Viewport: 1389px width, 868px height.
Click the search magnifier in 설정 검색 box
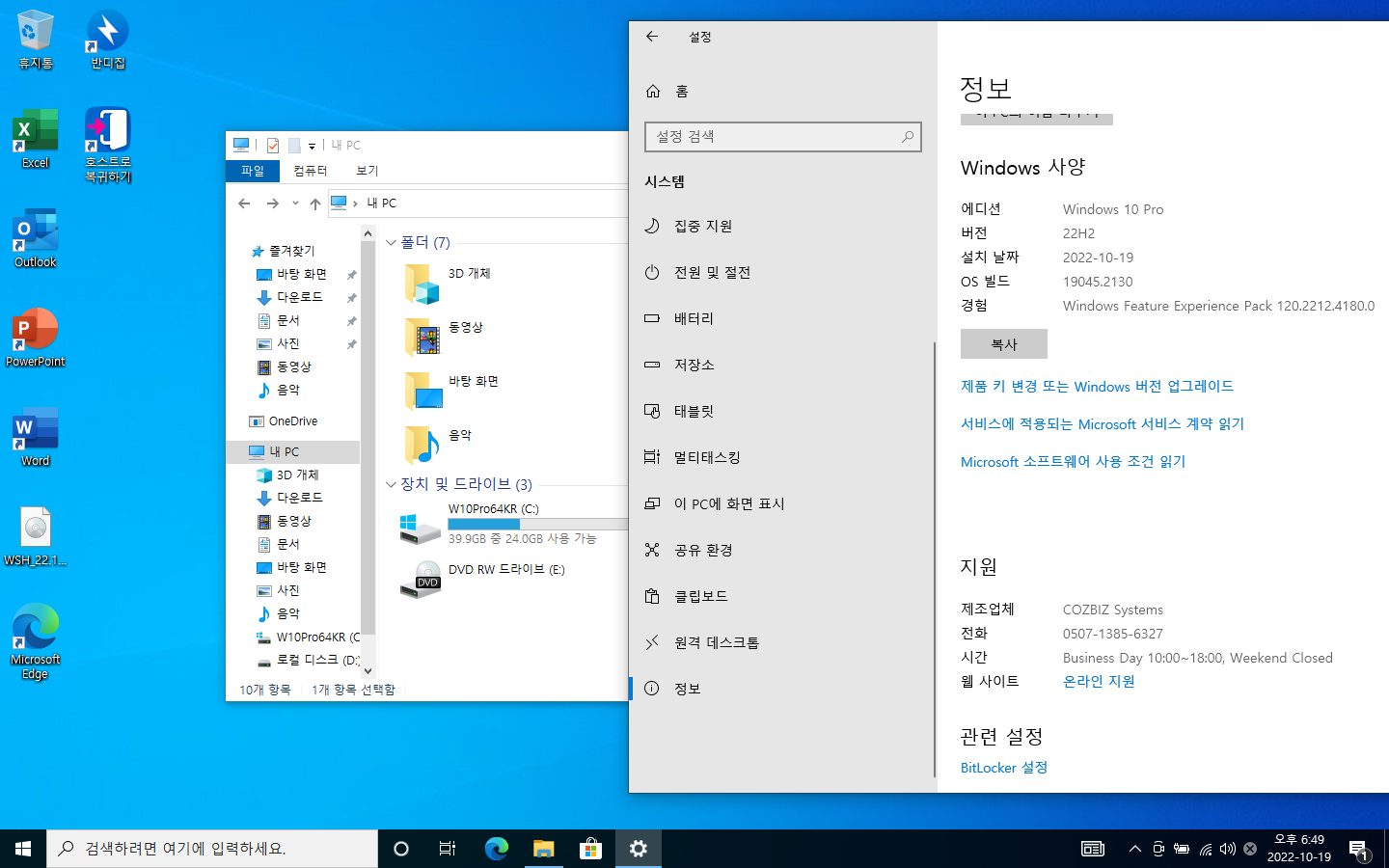[x=908, y=137]
